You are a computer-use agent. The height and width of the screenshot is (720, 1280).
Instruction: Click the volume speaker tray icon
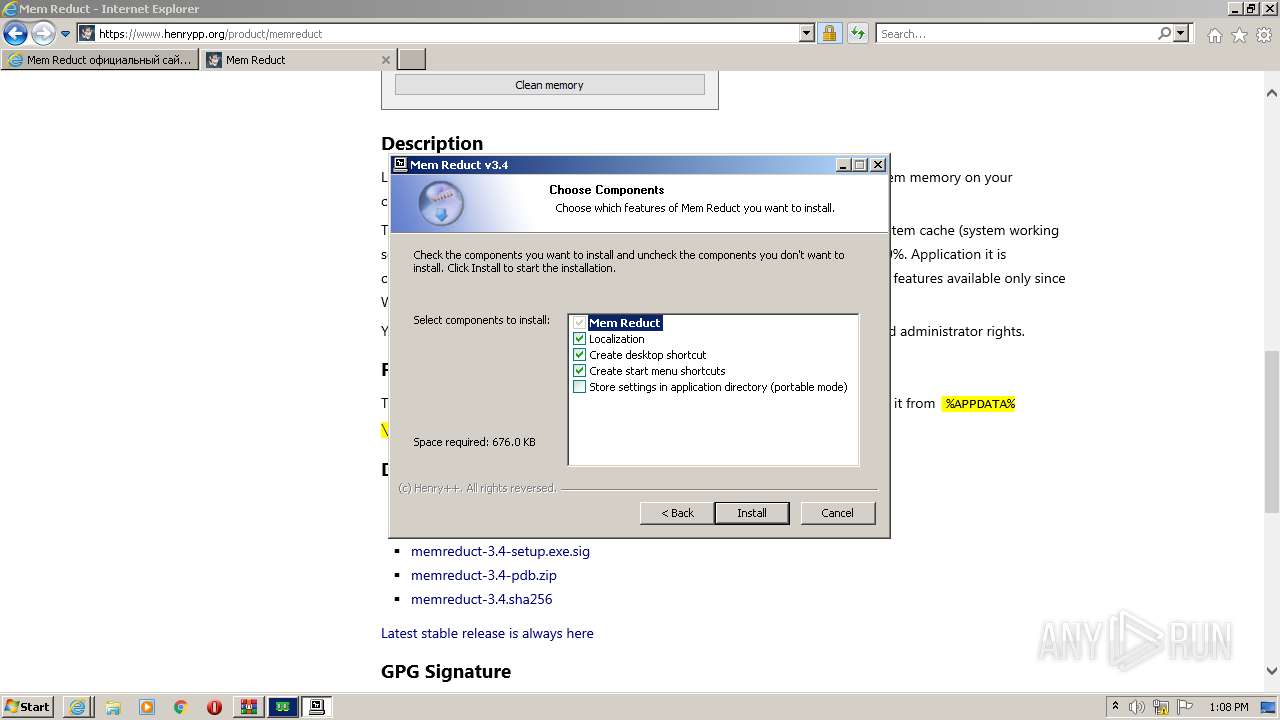pyautogui.click(x=1138, y=707)
